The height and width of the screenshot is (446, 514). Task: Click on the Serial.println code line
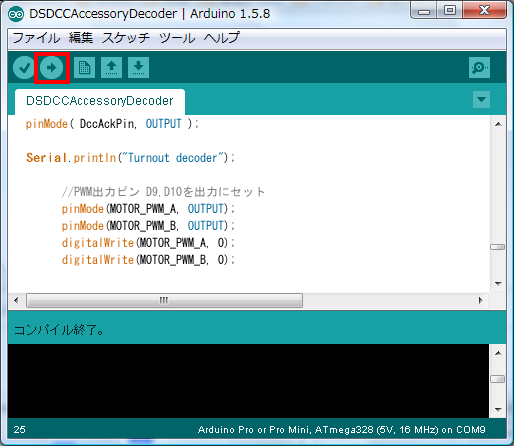click(x=130, y=158)
